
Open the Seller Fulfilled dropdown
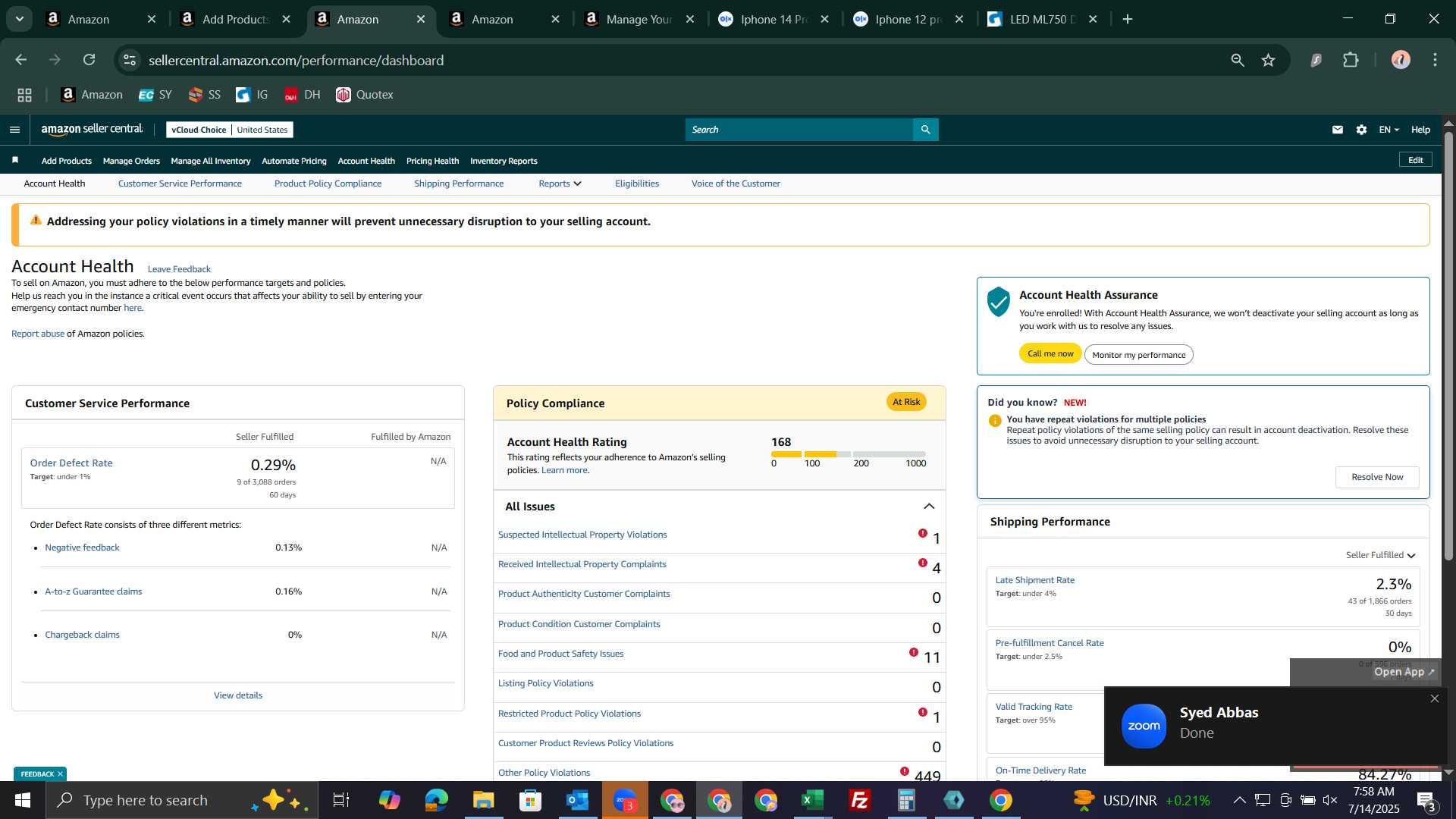pyautogui.click(x=1380, y=555)
